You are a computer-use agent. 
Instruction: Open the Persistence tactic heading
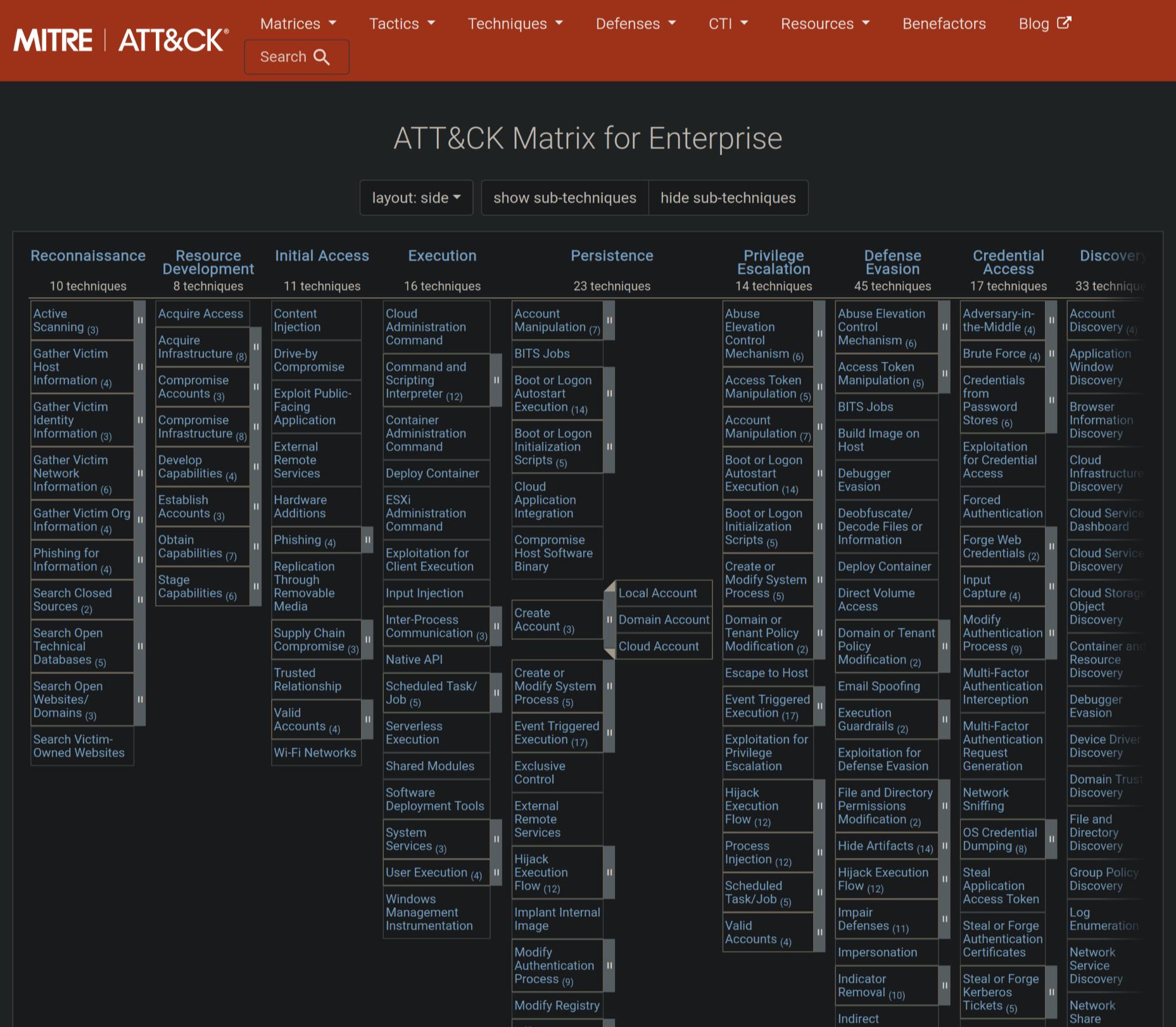(x=612, y=256)
